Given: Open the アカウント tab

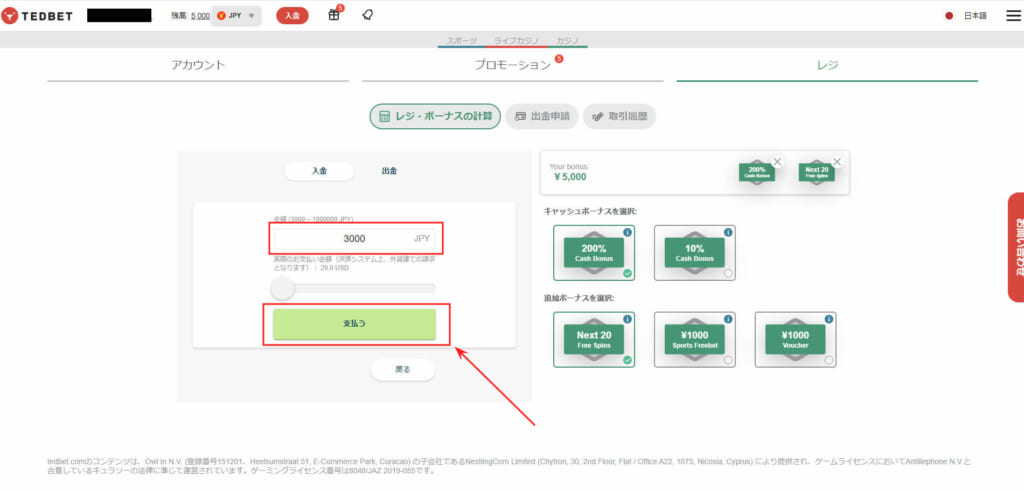Looking at the screenshot, I should 198,65.
